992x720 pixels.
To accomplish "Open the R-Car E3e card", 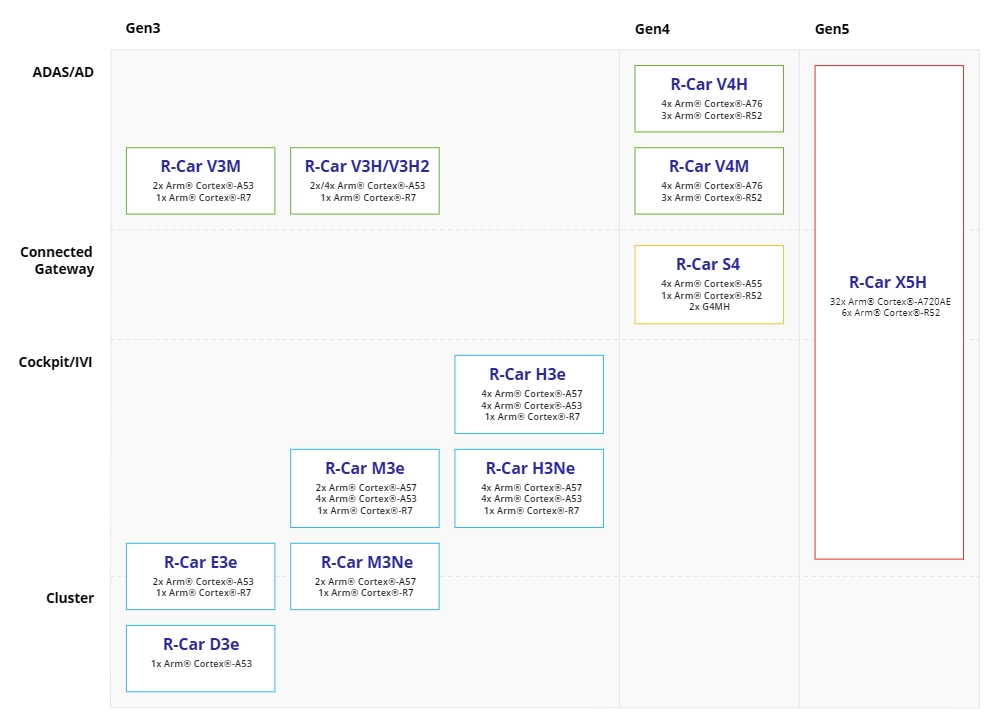I will 201,576.
